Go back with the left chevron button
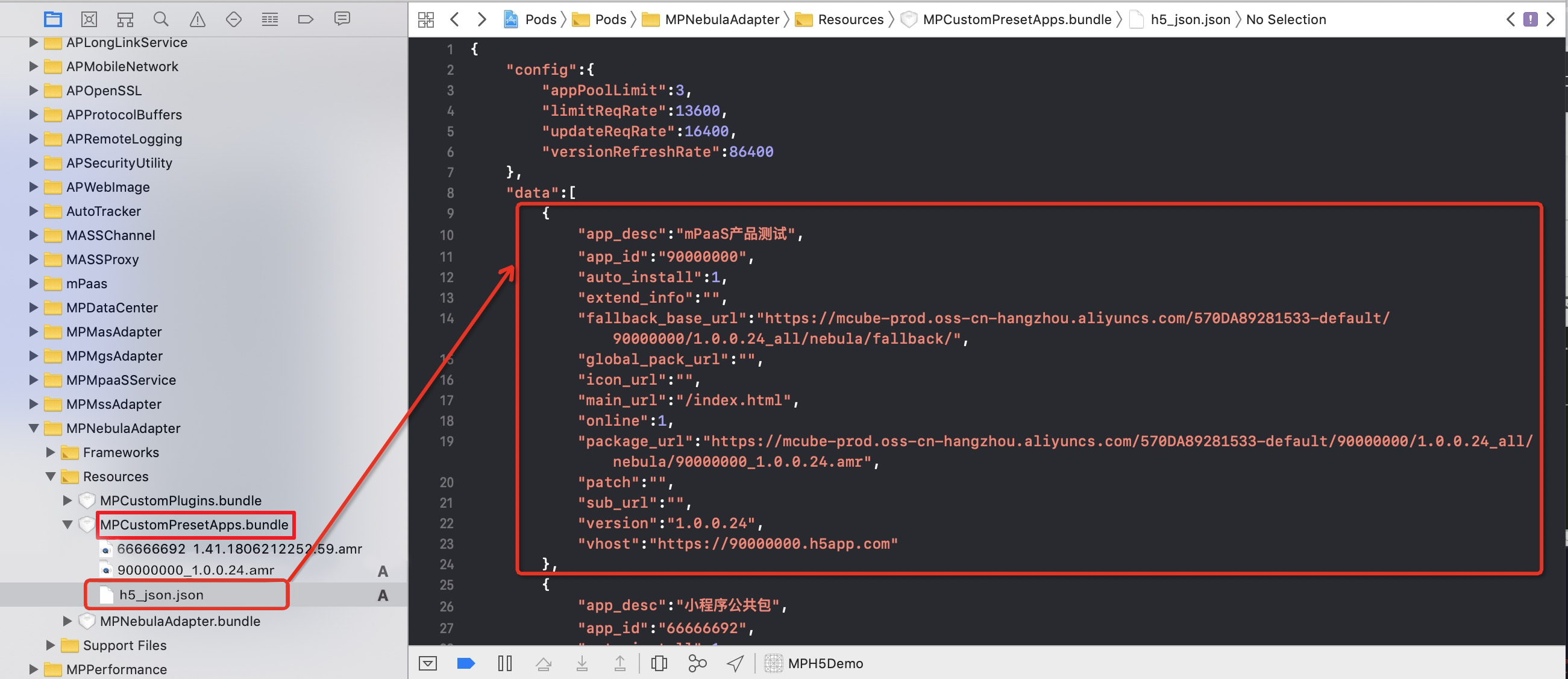 pos(455,19)
